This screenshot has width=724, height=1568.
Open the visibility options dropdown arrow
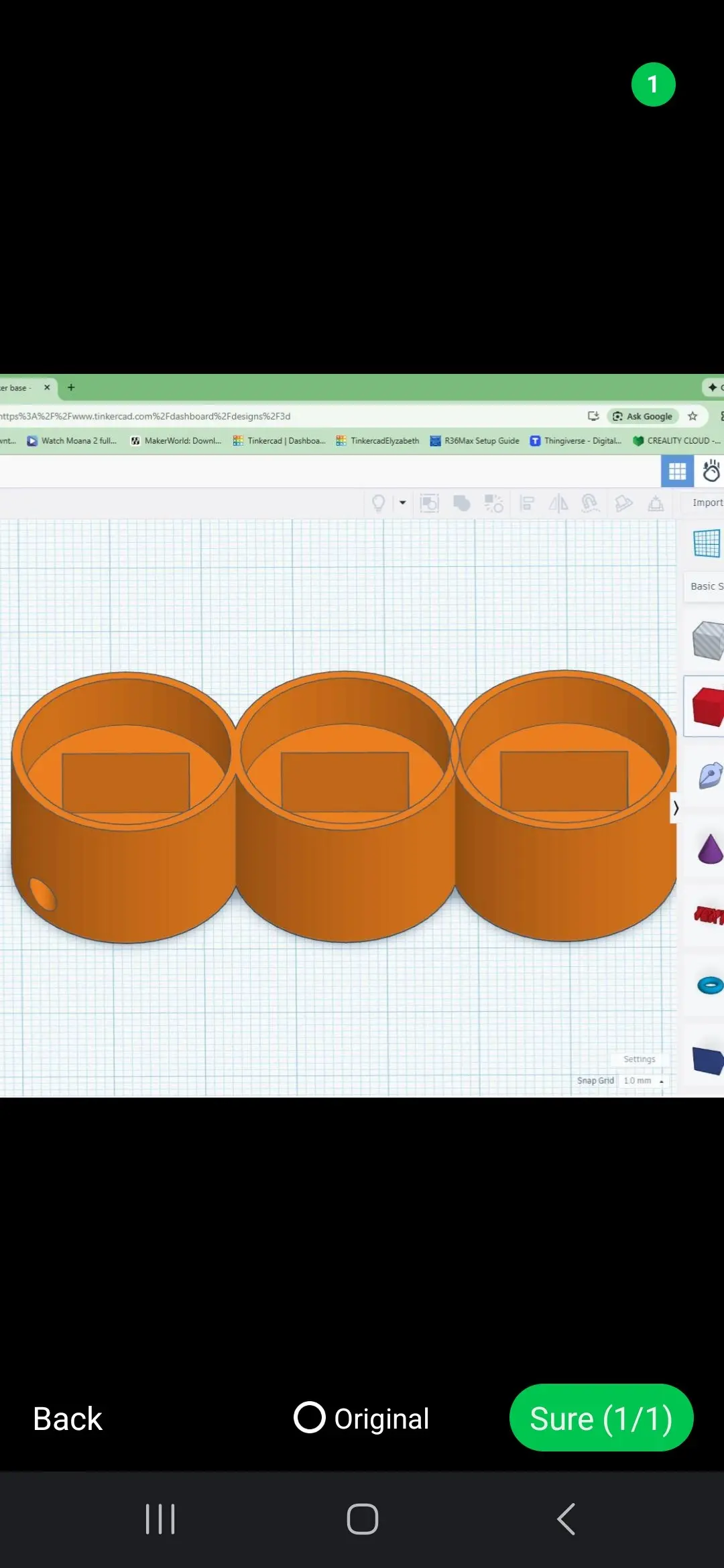coord(402,503)
